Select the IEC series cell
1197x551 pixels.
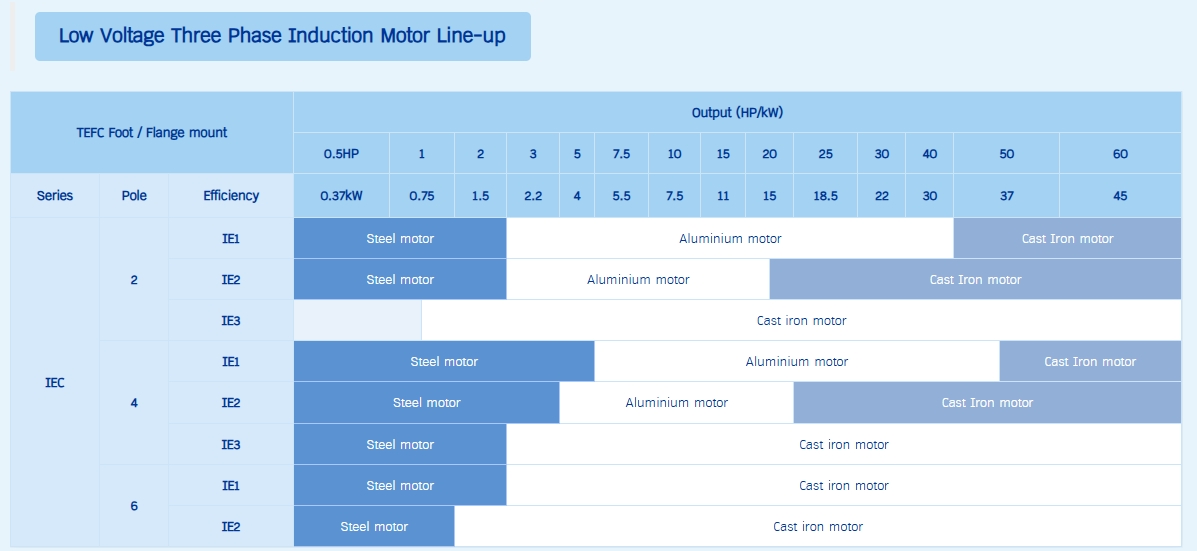[x=55, y=383]
